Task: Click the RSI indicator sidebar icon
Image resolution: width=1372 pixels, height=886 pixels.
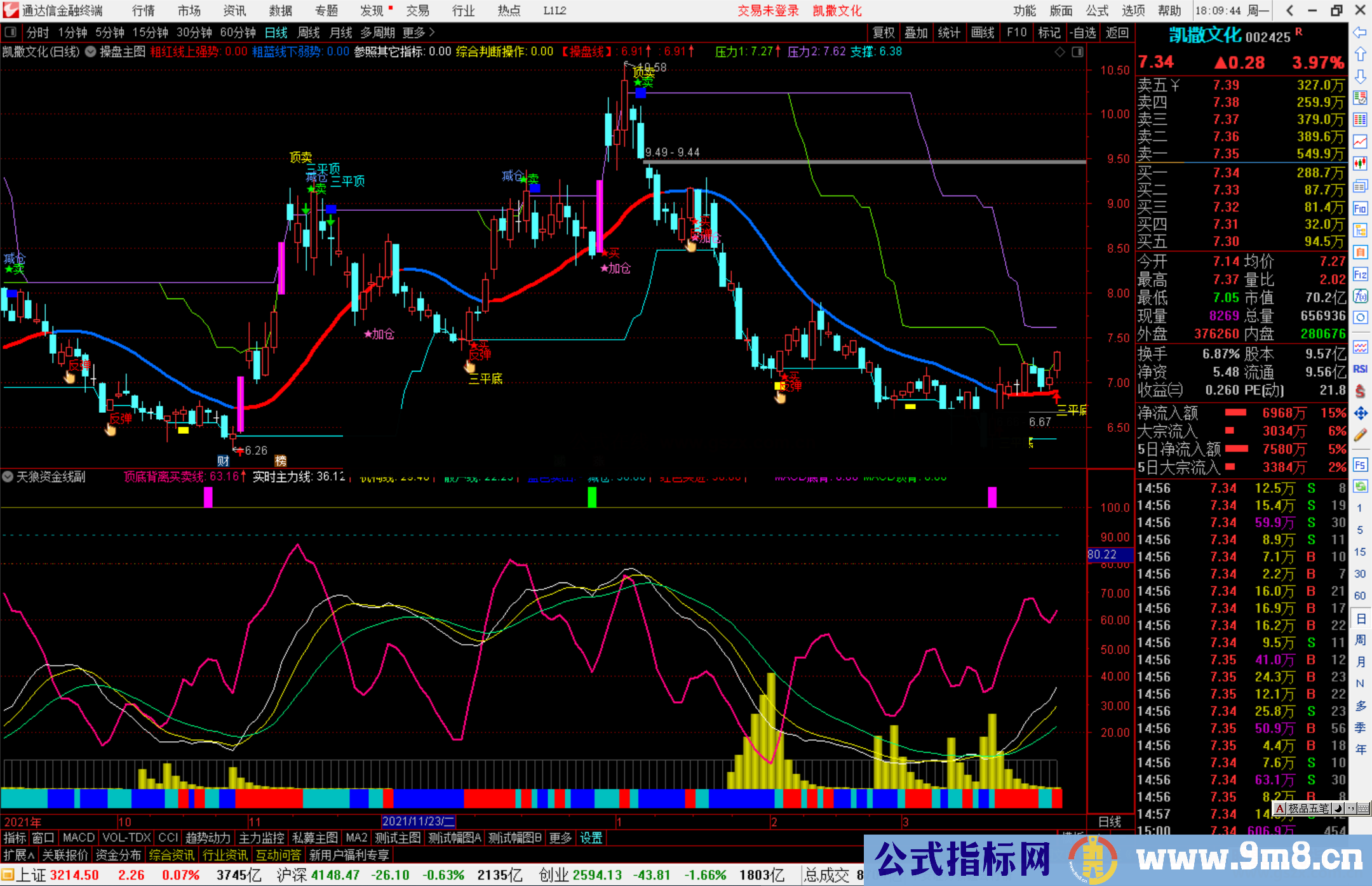Action: click(1360, 369)
